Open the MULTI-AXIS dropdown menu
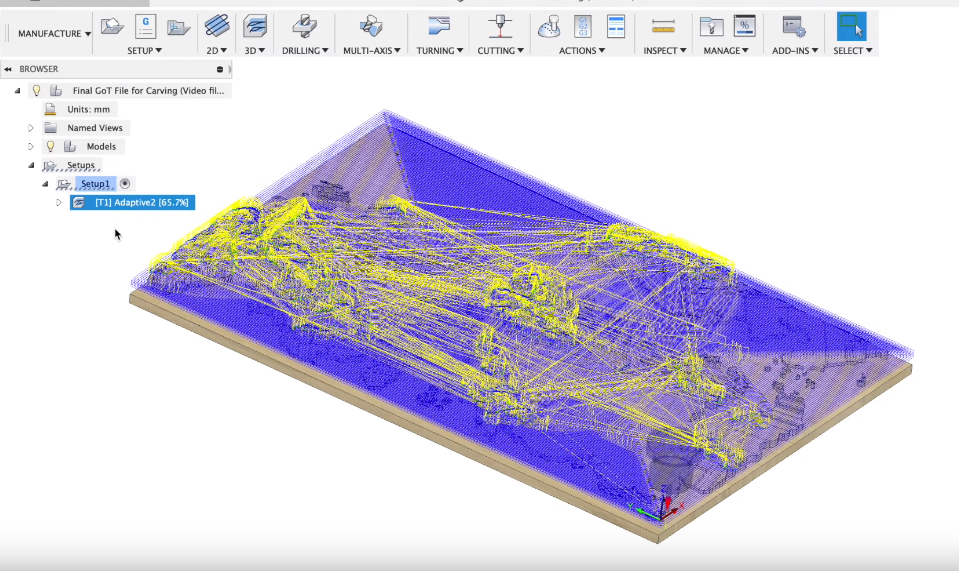 coord(372,50)
